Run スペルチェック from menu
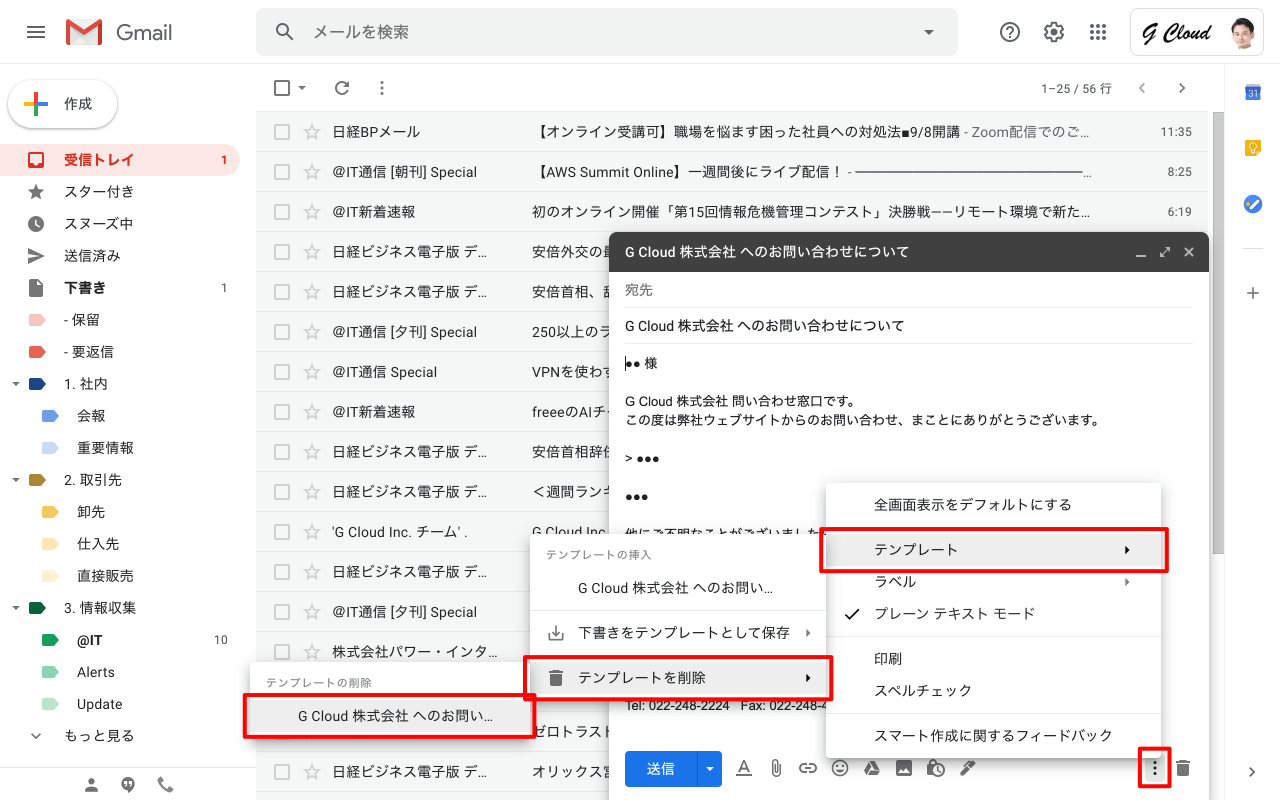The width and height of the screenshot is (1280, 800). (993, 691)
